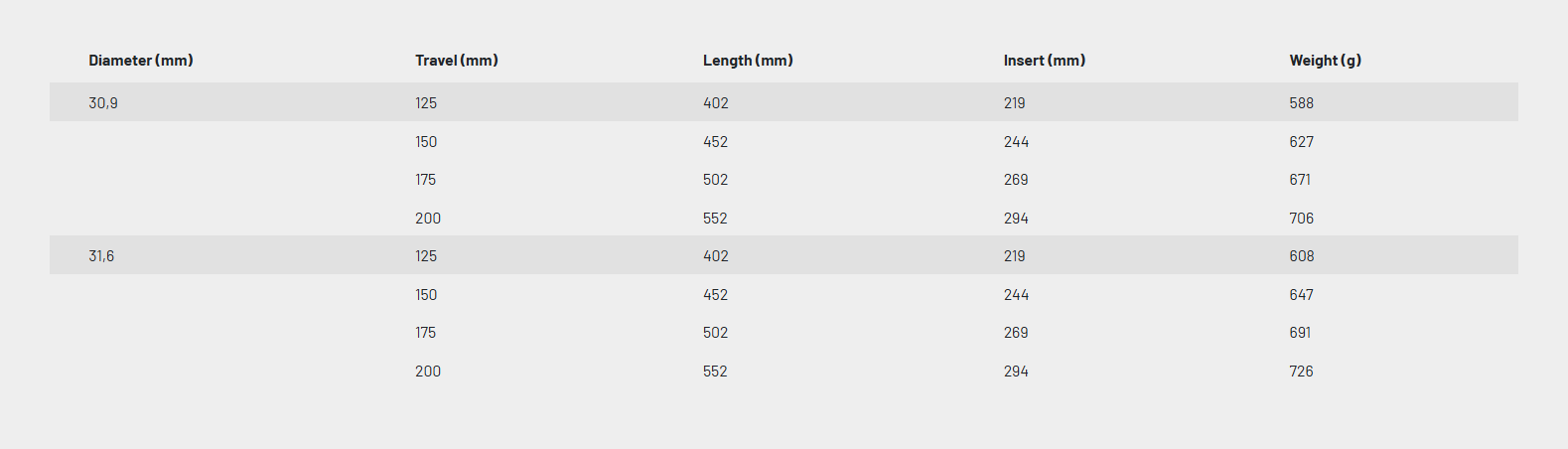Select the 608 weight cell
Screen dimensions: 1568x449
[x=1302, y=256]
